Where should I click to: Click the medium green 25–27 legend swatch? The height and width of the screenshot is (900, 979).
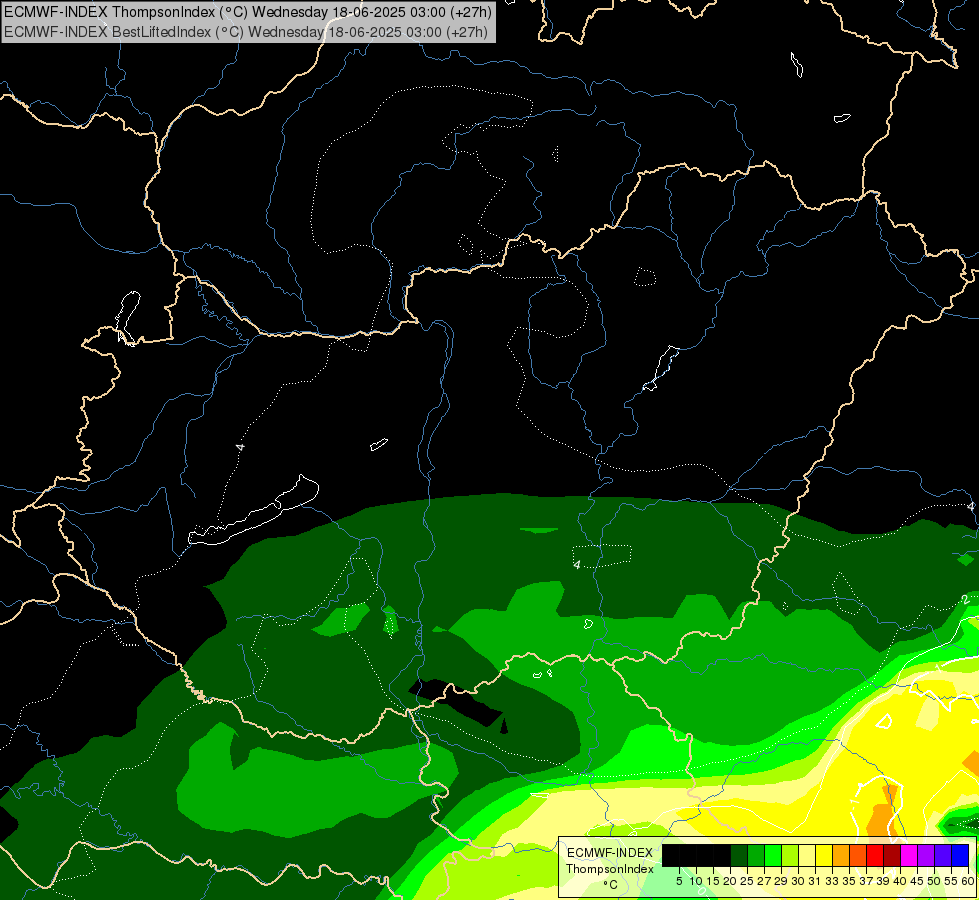pos(755,856)
